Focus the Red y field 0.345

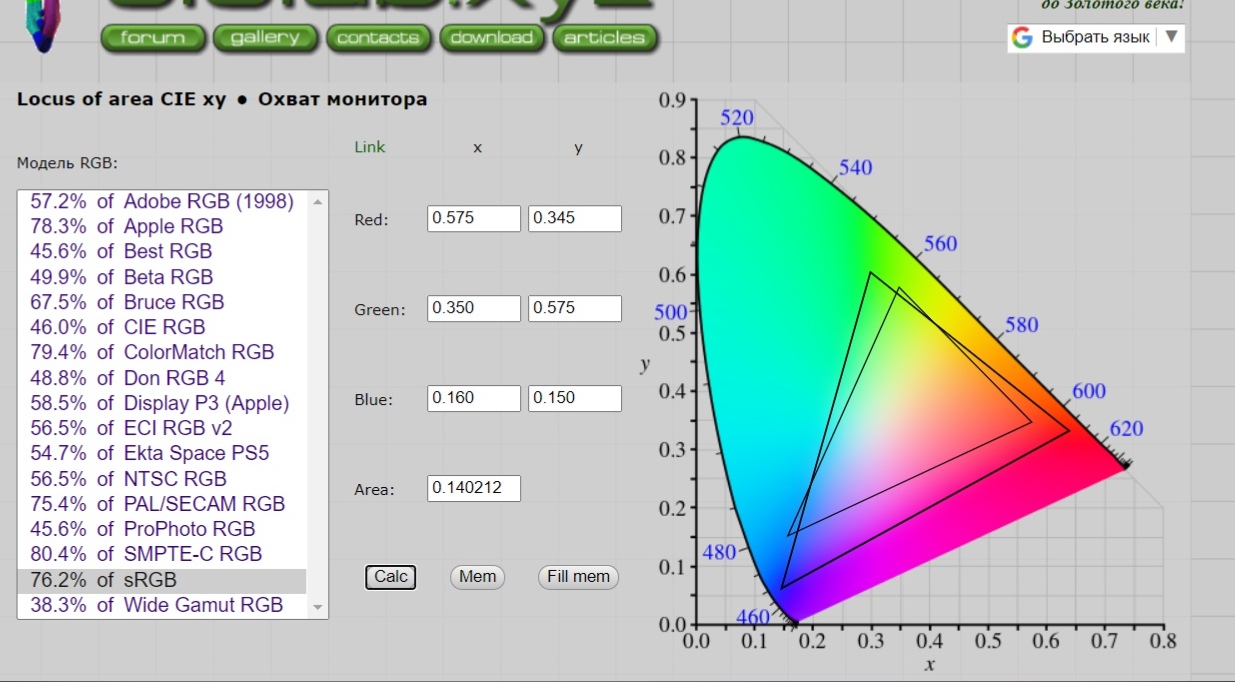coord(575,219)
